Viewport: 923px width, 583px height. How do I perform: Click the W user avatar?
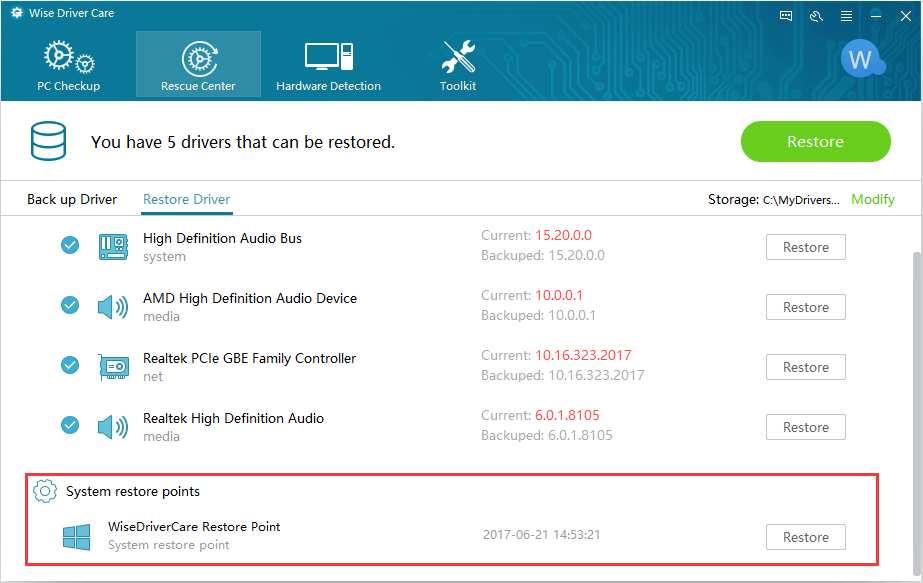(x=862, y=59)
